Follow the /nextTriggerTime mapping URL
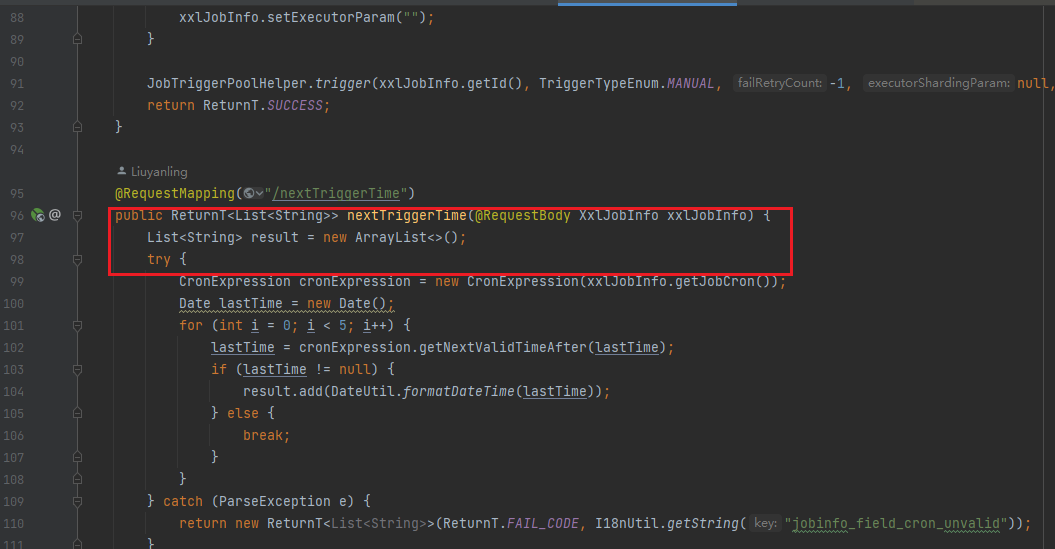 coord(336,194)
